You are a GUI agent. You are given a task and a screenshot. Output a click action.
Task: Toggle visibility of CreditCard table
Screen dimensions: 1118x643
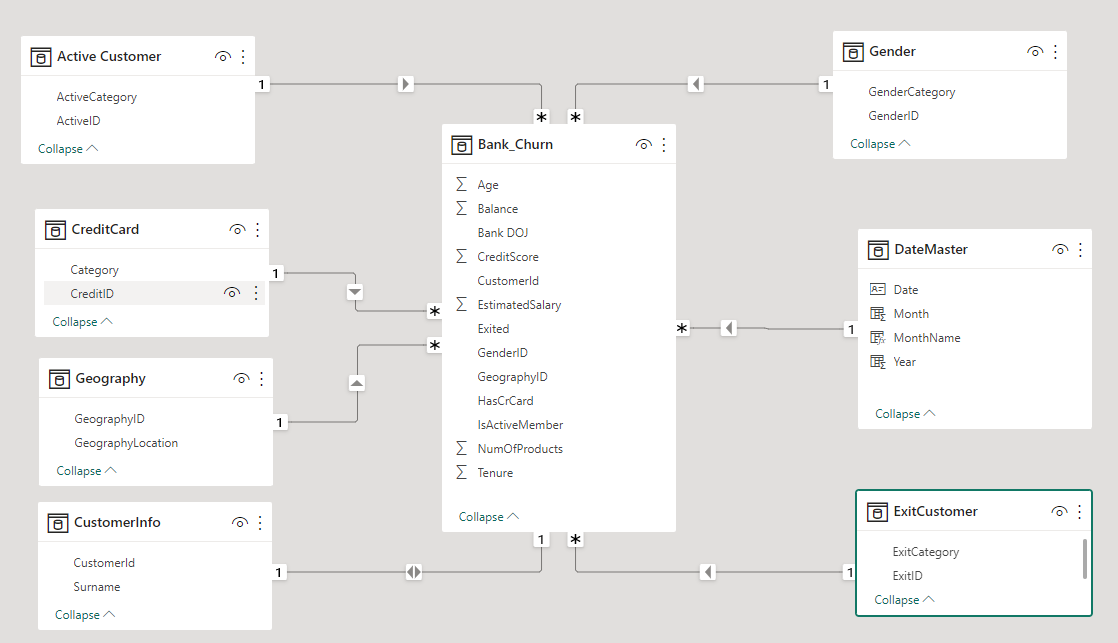pos(237,230)
